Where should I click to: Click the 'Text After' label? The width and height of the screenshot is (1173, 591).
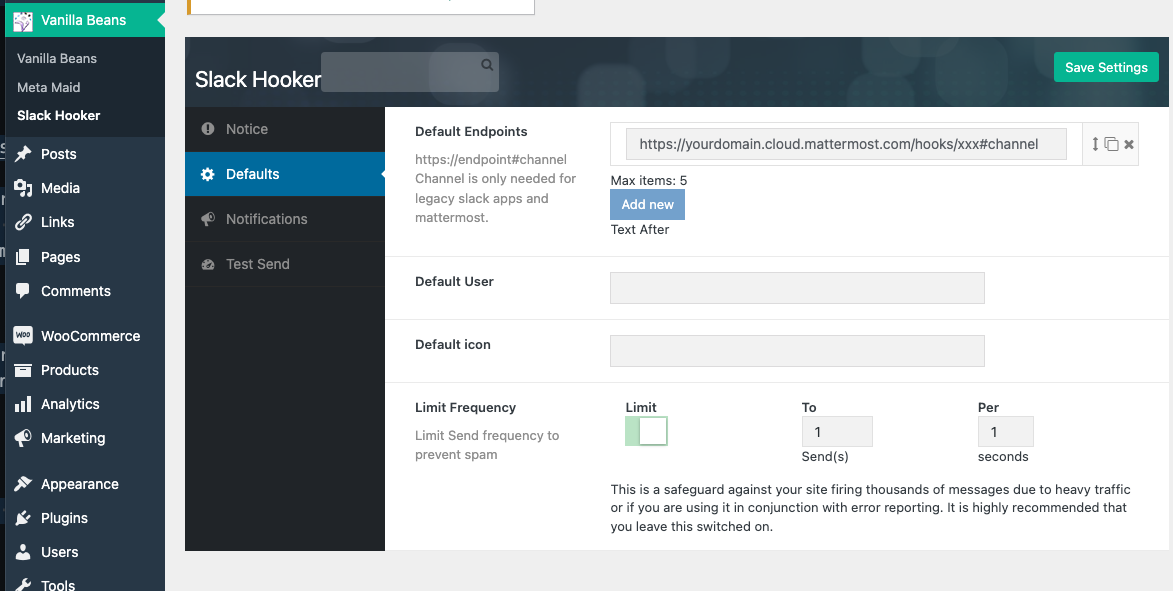click(x=640, y=230)
